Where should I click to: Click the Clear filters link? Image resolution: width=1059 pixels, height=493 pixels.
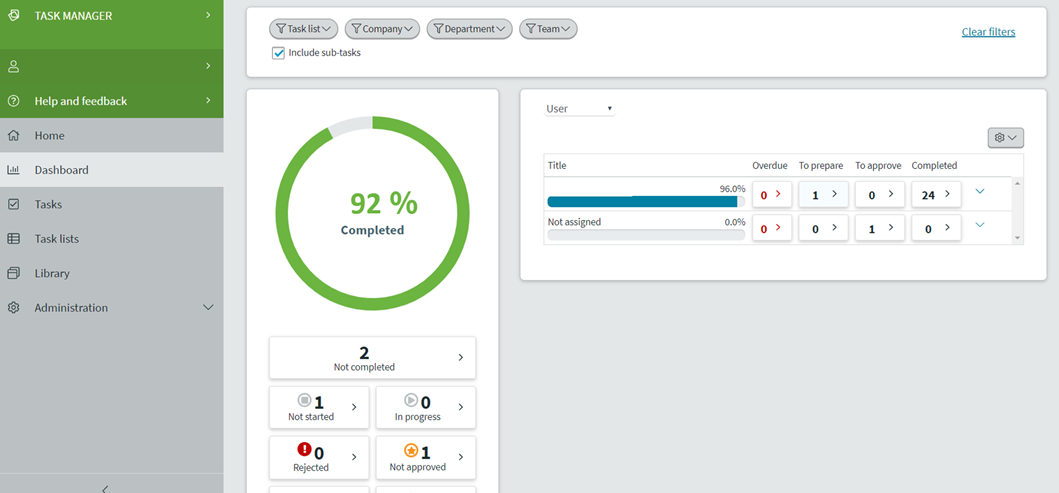[988, 32]
